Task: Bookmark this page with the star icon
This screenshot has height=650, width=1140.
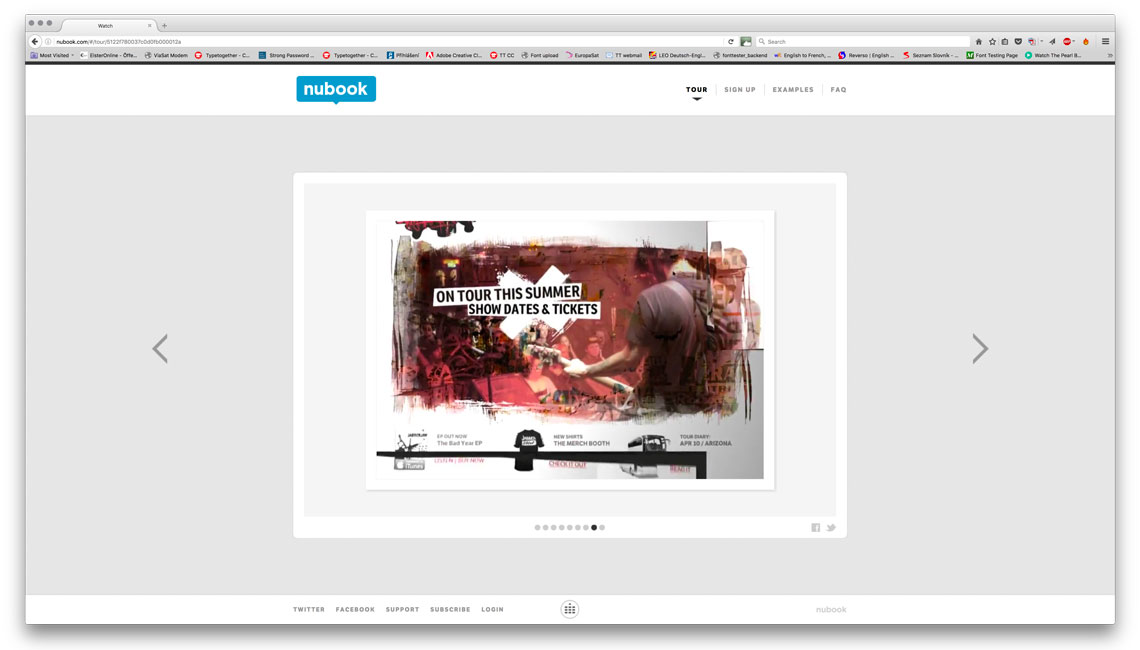Action: 992,41
